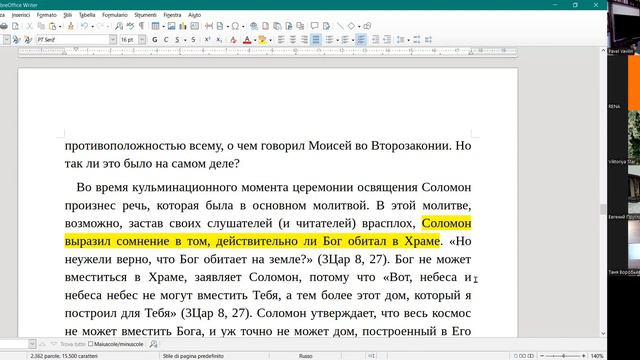
Task: Click the Insert Comment icon
Action: [x=314, y=26]
